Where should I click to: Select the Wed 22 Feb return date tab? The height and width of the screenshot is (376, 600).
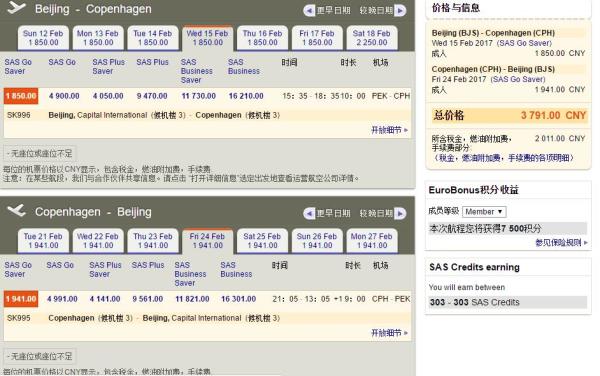(x=98, y=241)
